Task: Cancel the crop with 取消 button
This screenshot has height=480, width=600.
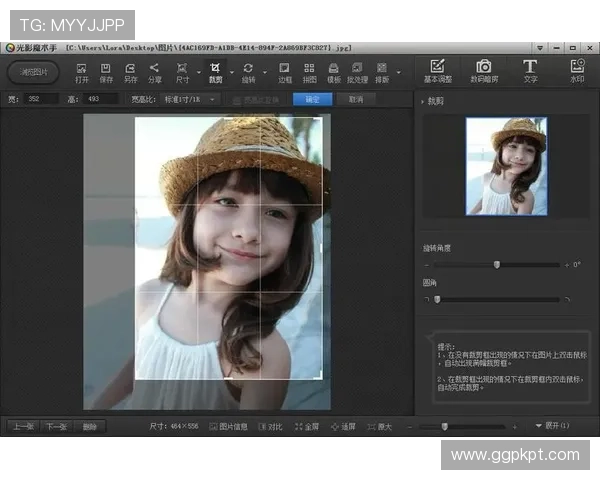Action: [356, 100]
